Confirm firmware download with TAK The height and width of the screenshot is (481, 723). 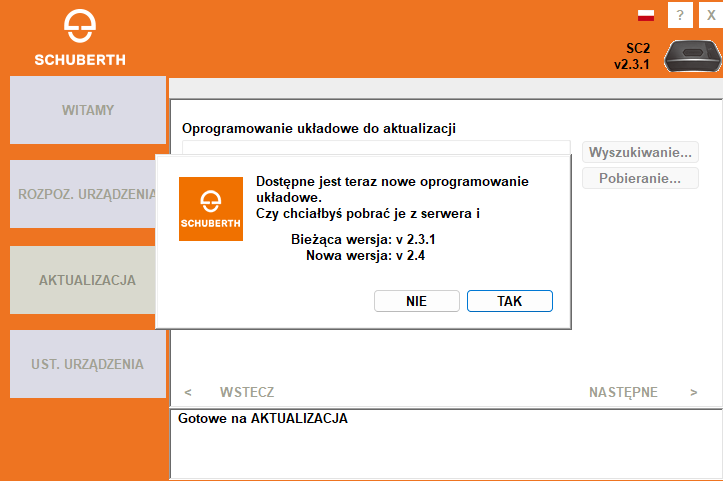tap(510, 301)
